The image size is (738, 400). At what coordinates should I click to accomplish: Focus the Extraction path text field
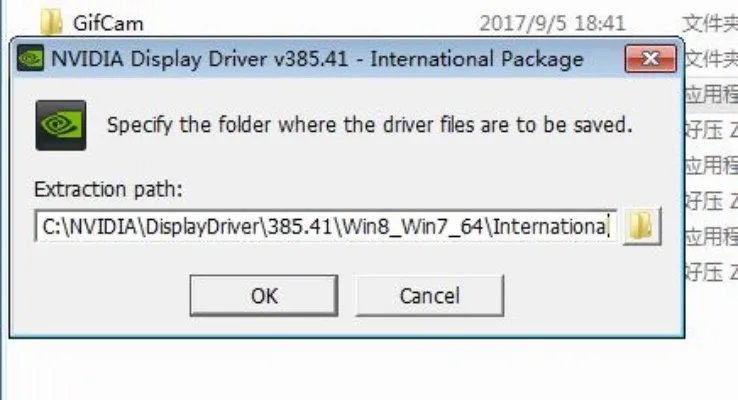326,226
